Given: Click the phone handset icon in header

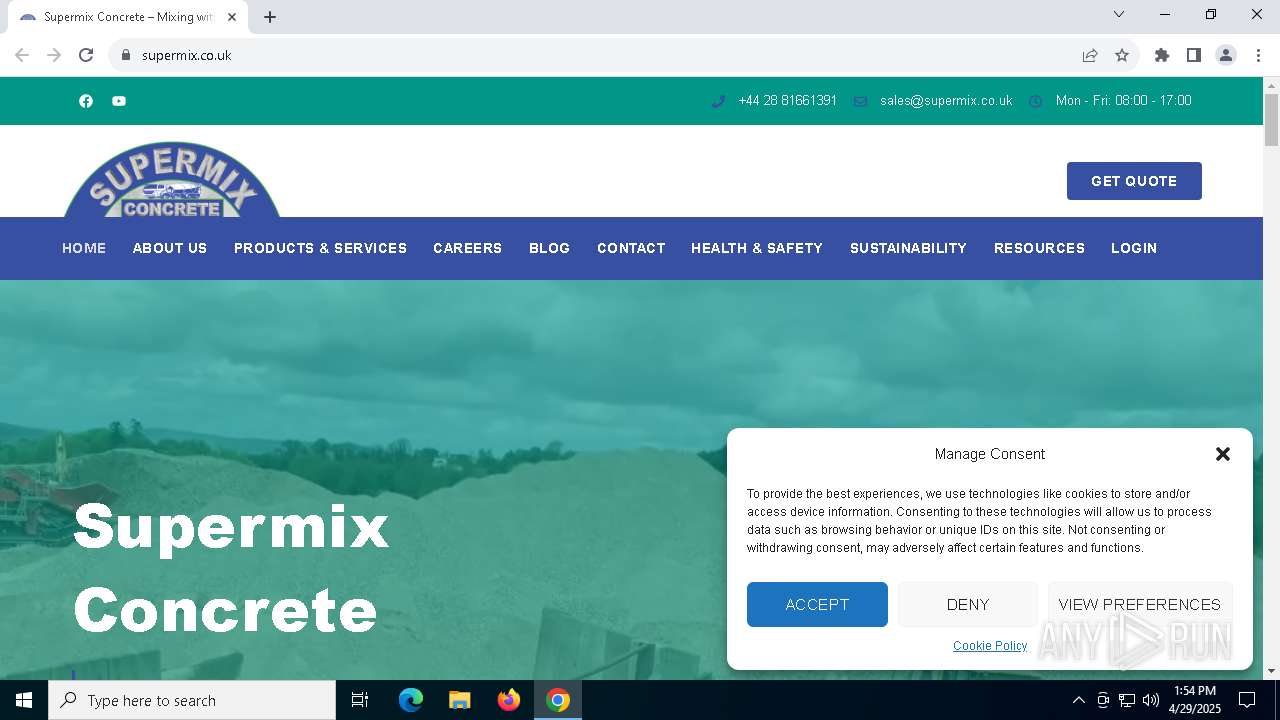Looking at the screenshot, I should [x=718, y=101].
